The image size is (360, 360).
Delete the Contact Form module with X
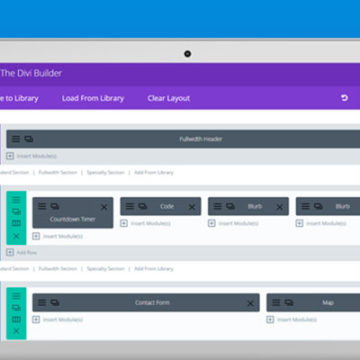(x=250, y=304)
